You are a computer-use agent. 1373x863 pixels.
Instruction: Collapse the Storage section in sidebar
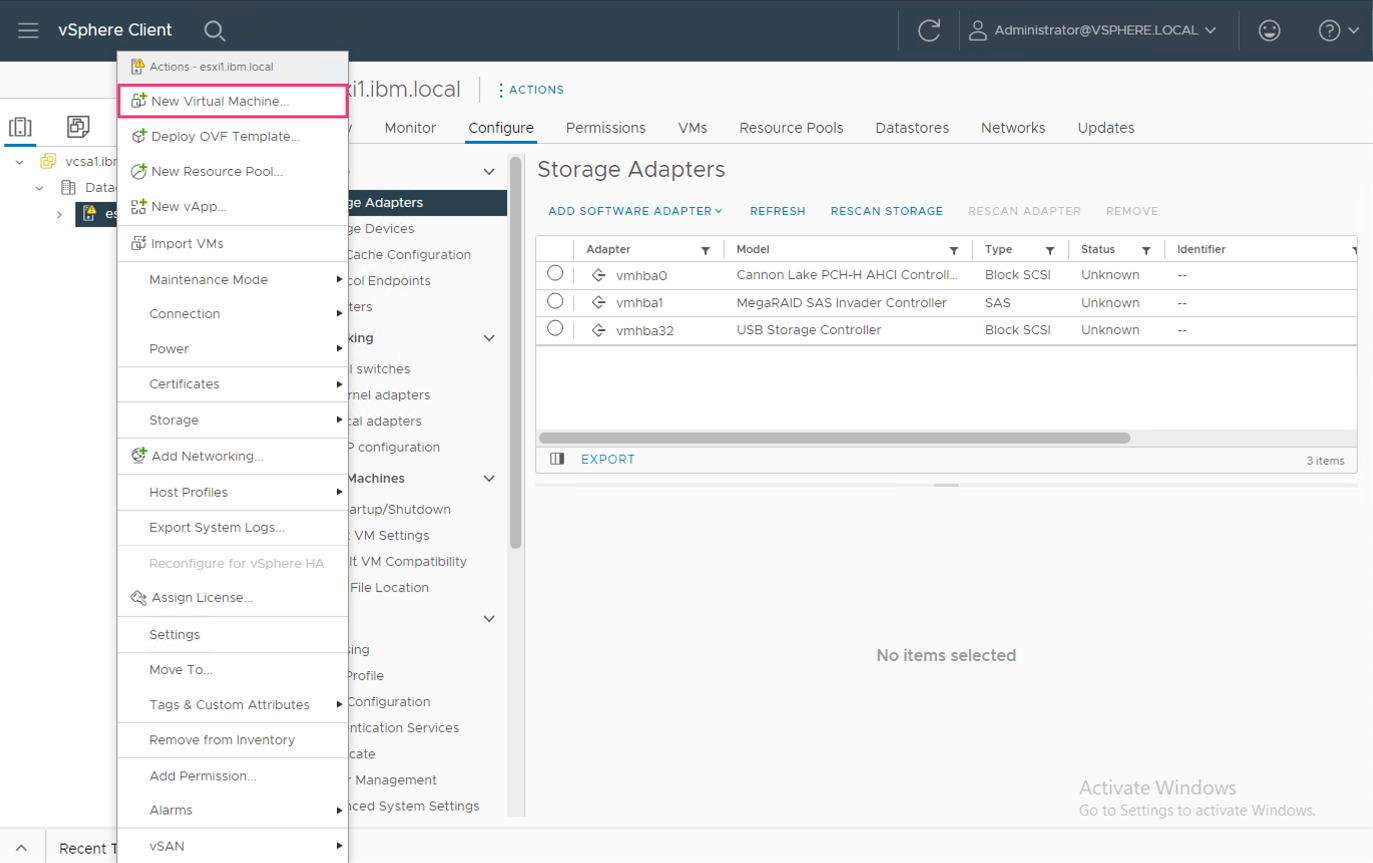[489, 172]
